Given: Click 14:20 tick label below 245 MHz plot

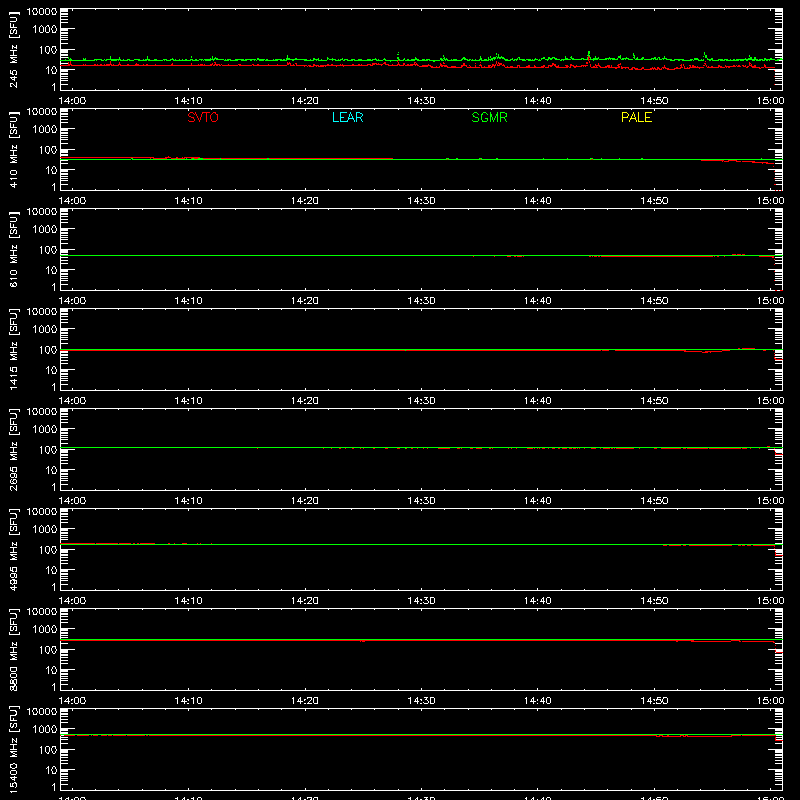Looking at the screenshot, I should click(305, 101).
